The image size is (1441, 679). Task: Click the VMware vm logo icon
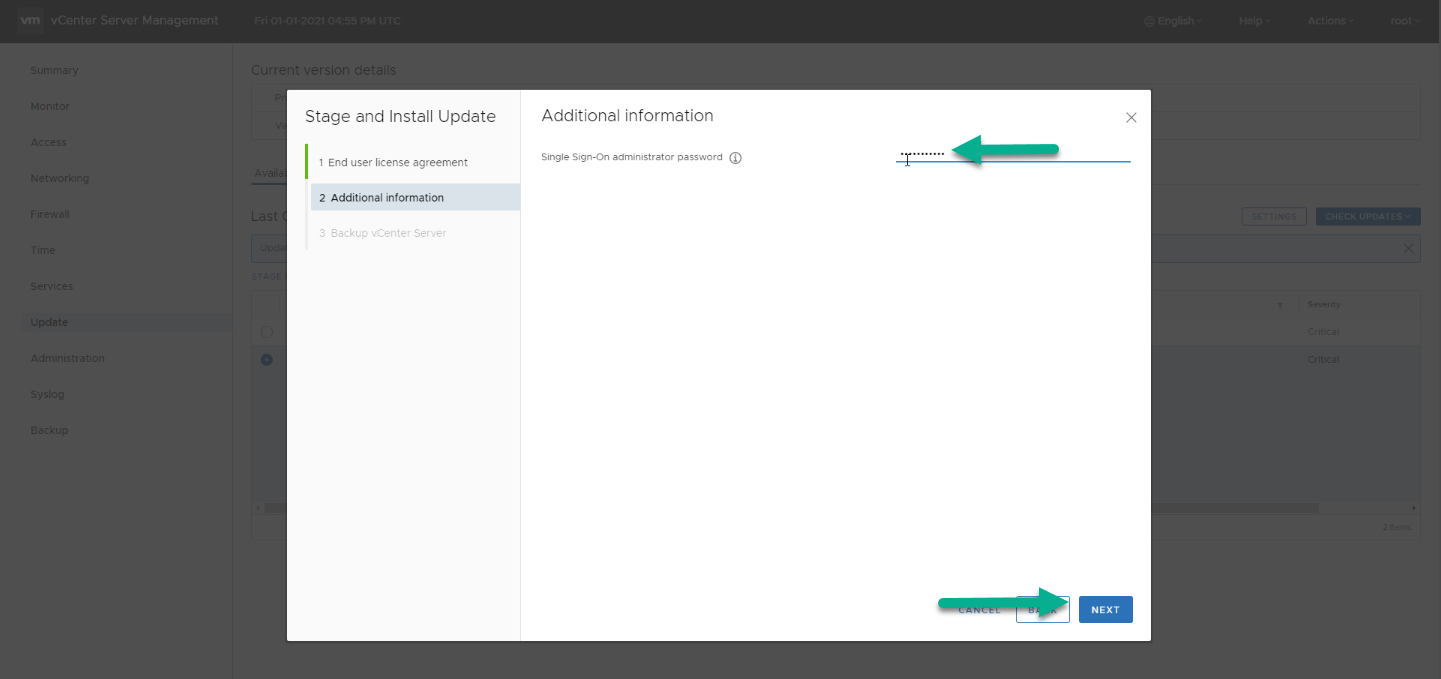30,20
